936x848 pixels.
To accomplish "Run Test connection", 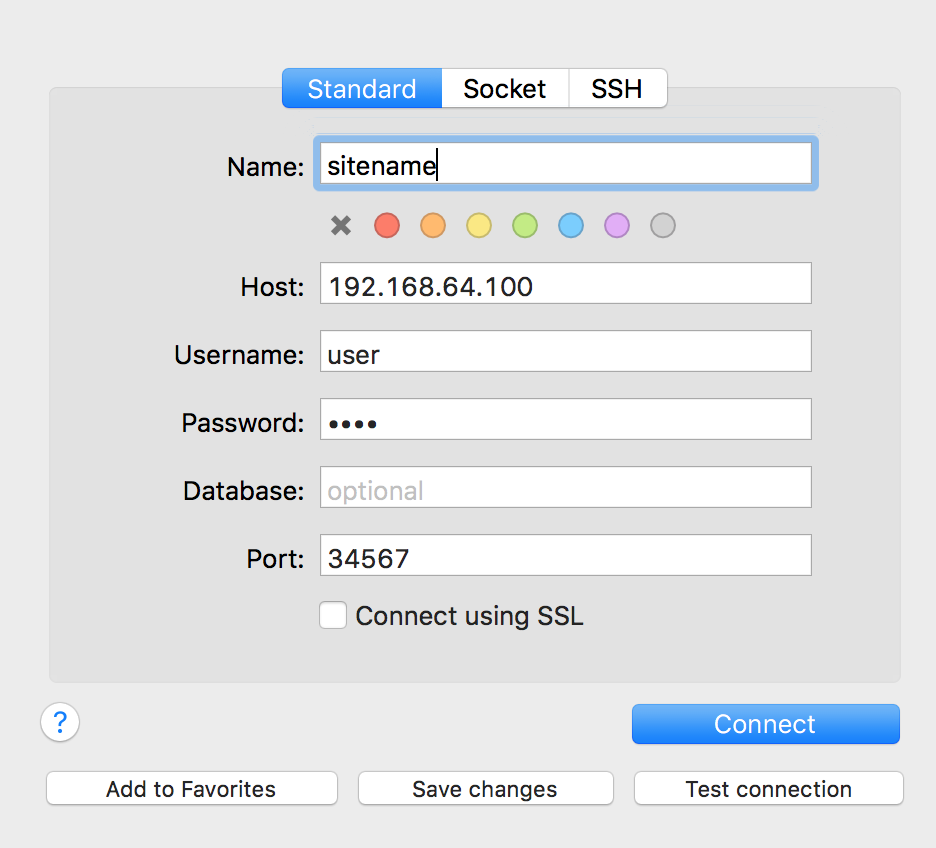I will pyautogui.click(x=768, y=788).
